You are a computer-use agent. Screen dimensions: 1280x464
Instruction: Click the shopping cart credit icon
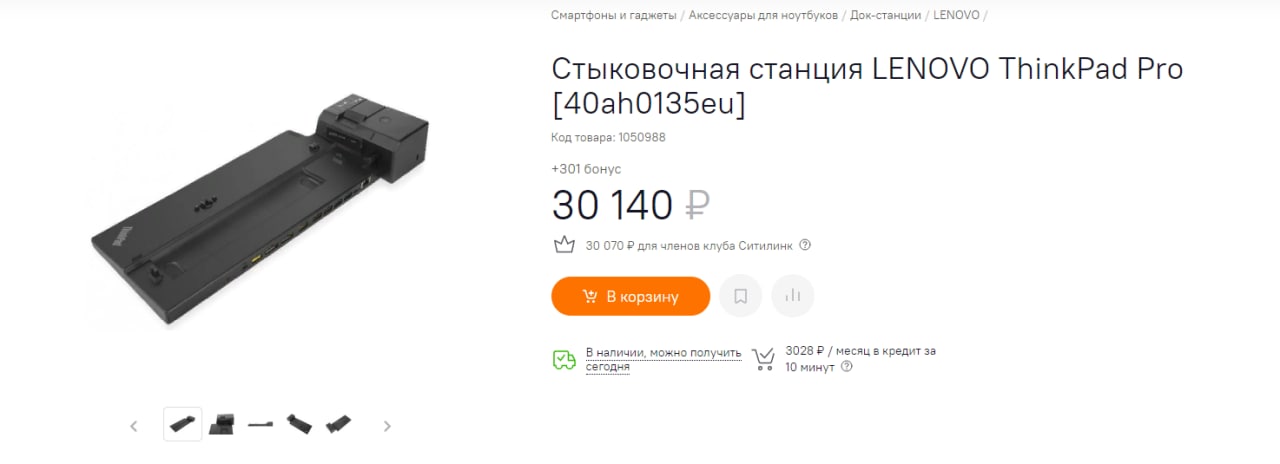pos(763,359)
